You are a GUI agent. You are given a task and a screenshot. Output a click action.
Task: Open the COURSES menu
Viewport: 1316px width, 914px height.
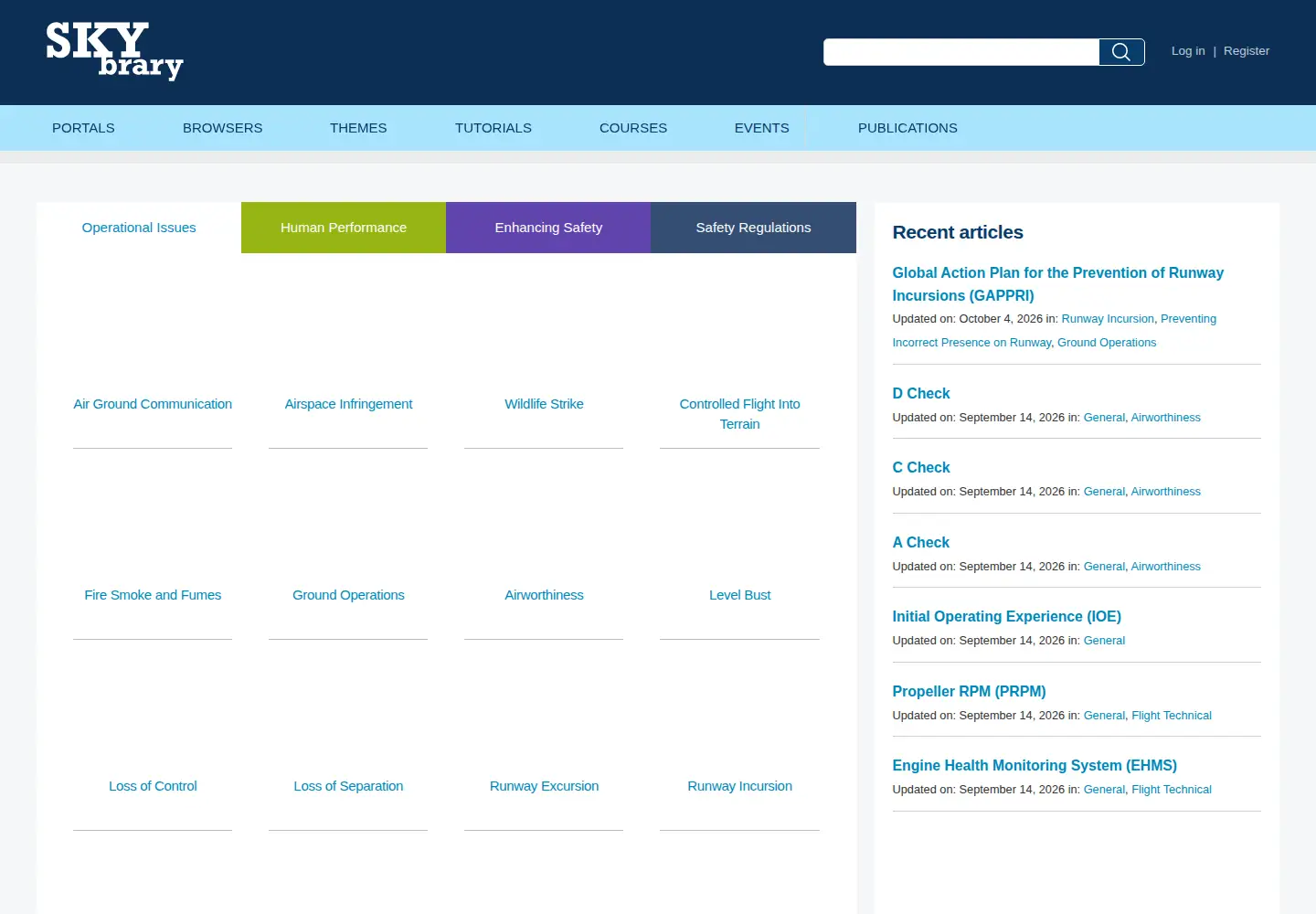pyautogui.click(x=633, y=128)
